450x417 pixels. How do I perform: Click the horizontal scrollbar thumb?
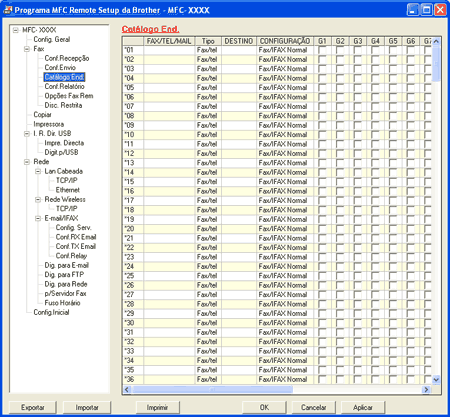pos(212,389)
